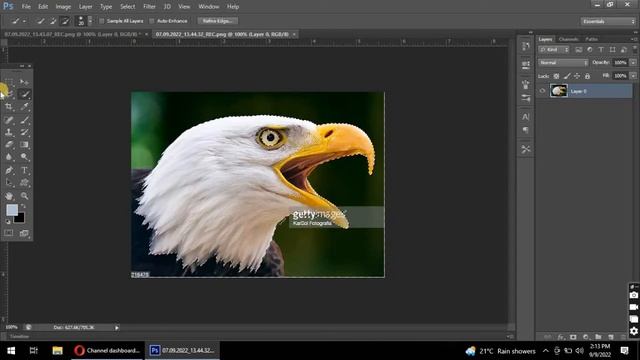The width and height of the screenshot is (640, 360).
Task: Toggle filter for adjustment layers
Action: point(590,50)
